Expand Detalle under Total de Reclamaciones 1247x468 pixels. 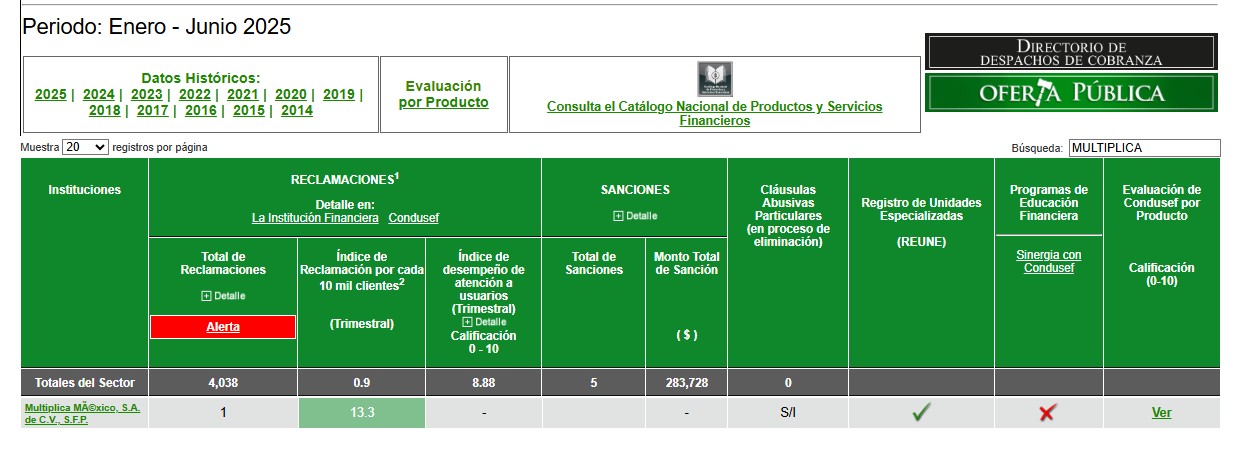click(x=223, y=296)
